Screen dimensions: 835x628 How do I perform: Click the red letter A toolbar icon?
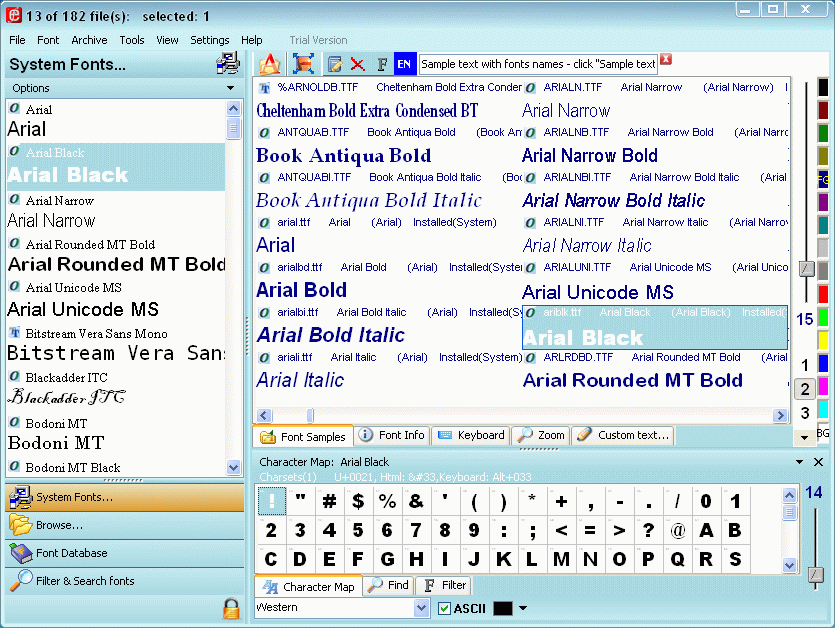point(270,63)
